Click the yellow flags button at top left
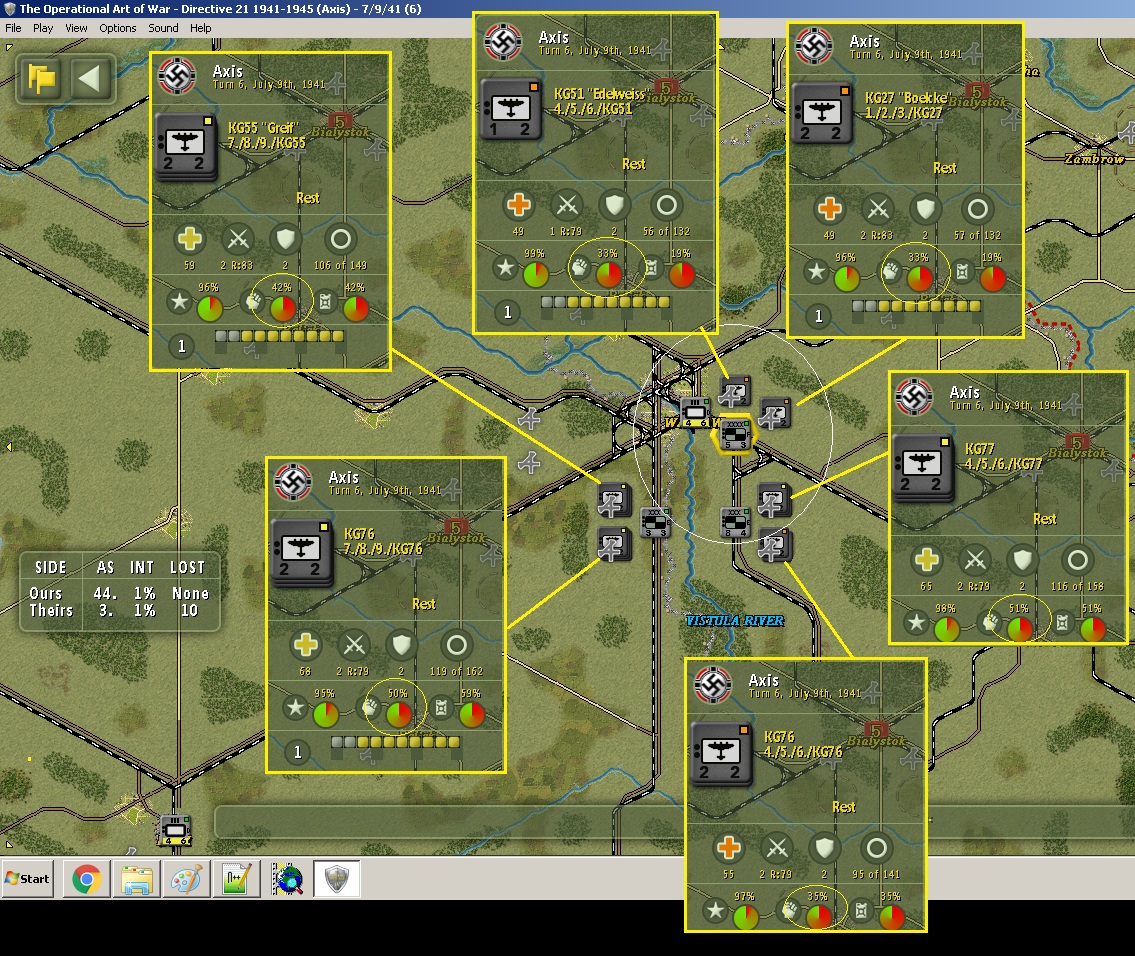The image size is (1135, 956). pyautogui.click(x=41, y=78)
